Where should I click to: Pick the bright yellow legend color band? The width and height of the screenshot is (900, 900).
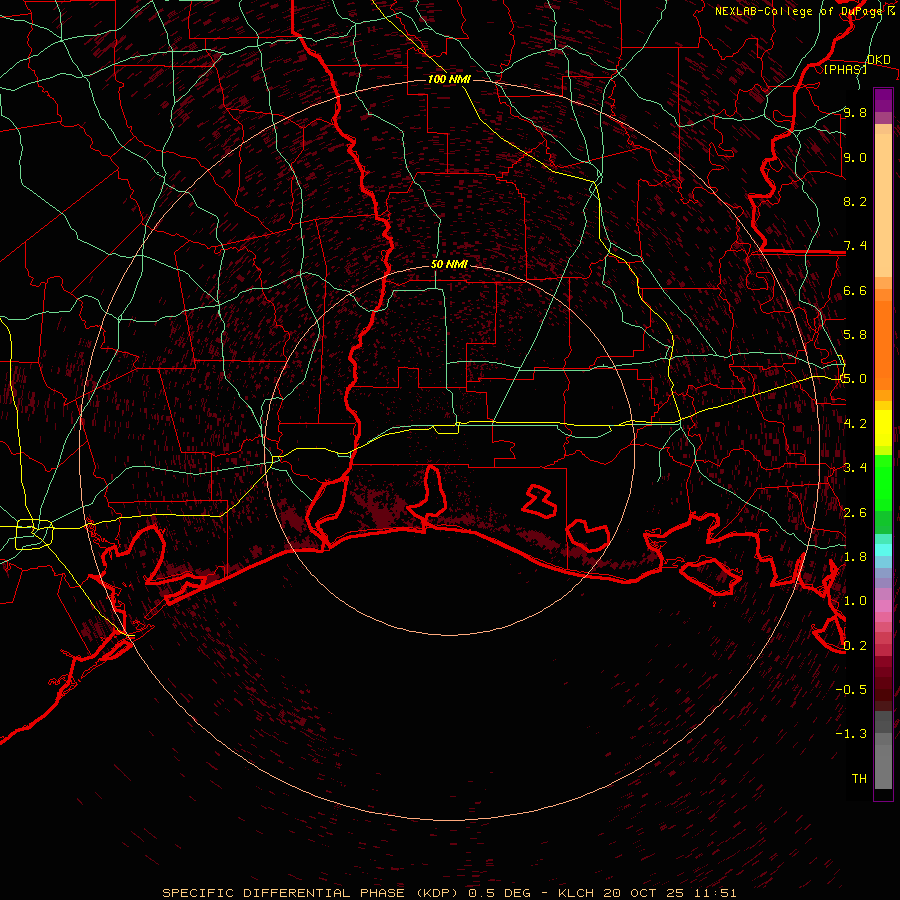883,428
